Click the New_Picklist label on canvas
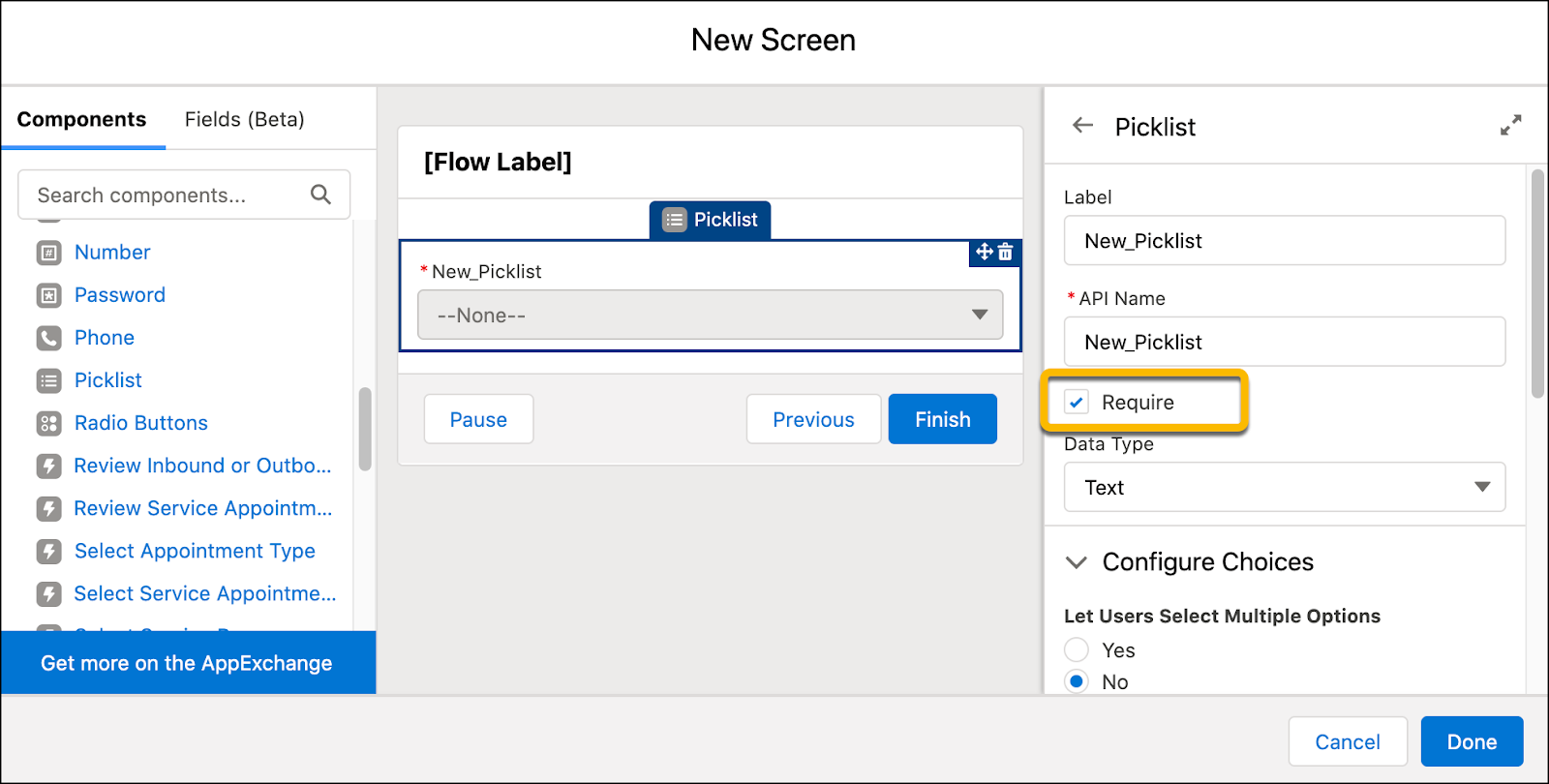This screenshot has width=1549, height=784. 486,272
